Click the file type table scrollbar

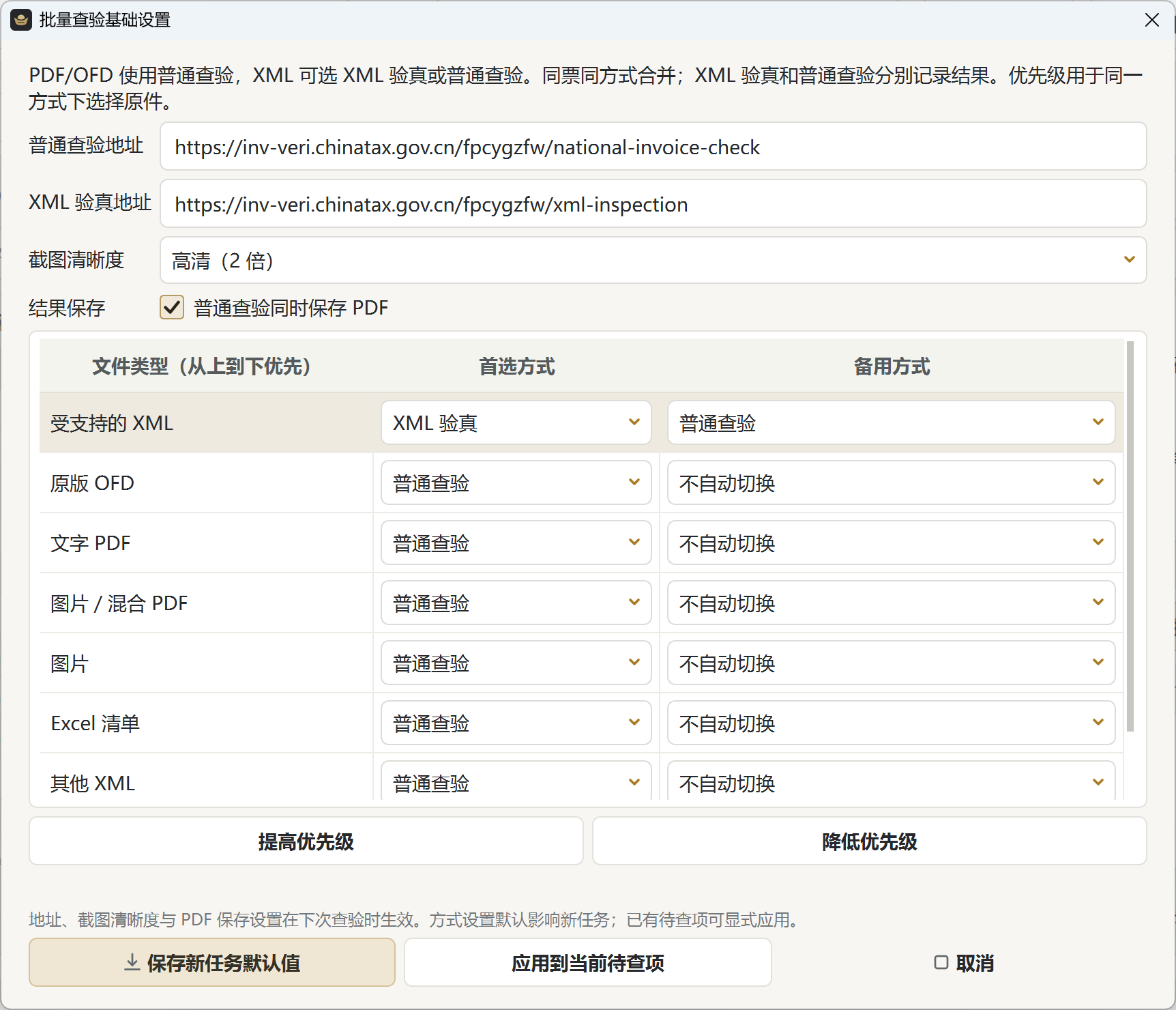(1130, 536)
